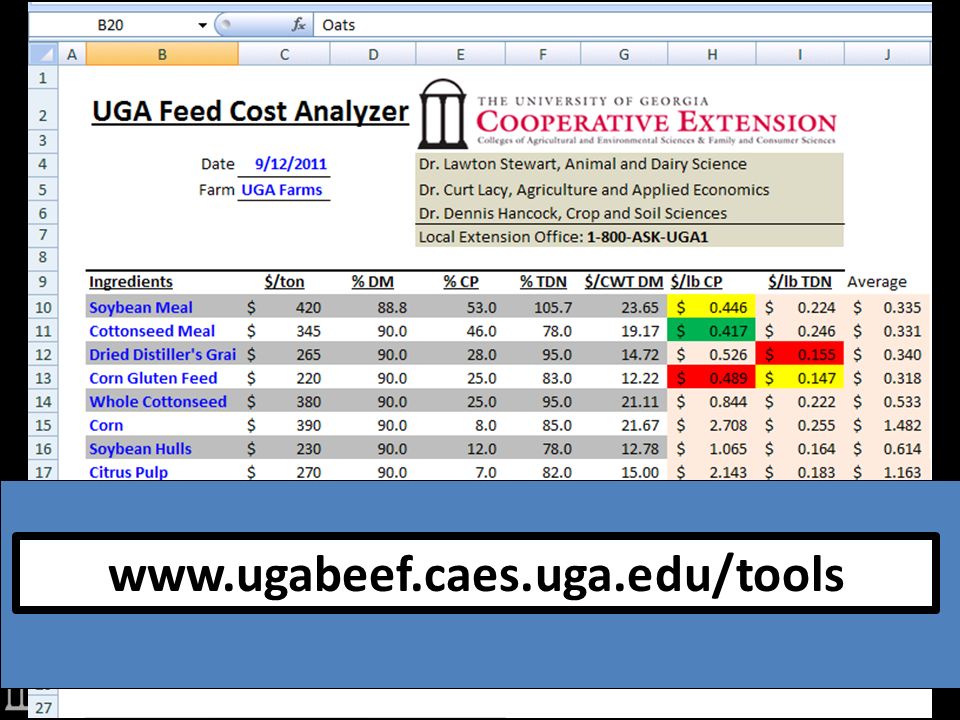Click the Cooperative Extension logo

pyautogui.click(x=628, y=114)
